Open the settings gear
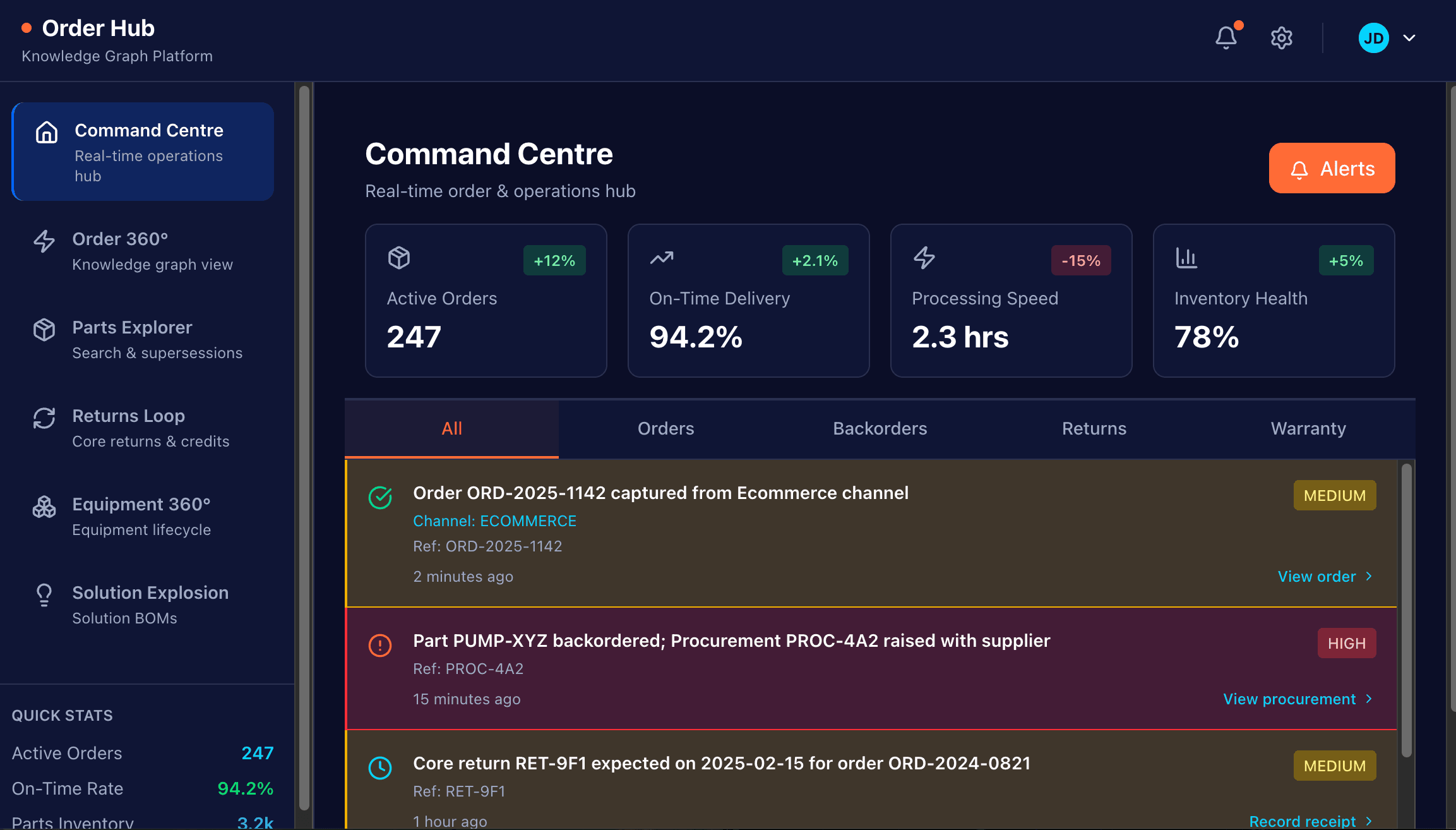 pyautogui.click(x=1281, y=38)
